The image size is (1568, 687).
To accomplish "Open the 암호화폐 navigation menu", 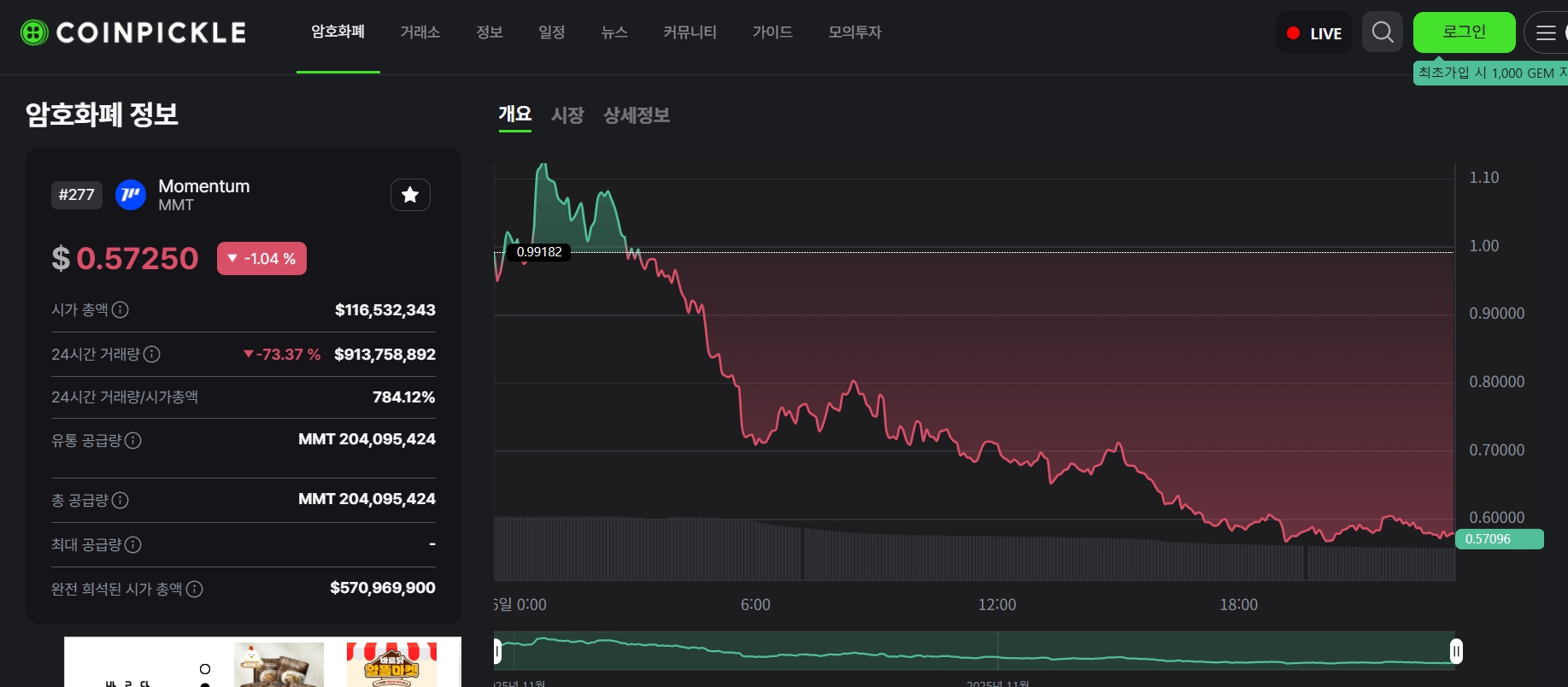I will (338, 32).
